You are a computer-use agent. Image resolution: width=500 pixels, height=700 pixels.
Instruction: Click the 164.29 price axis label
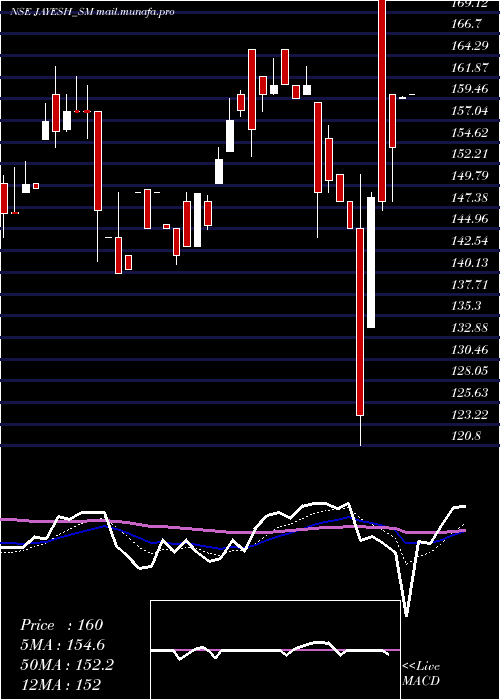tap(470, 46)
